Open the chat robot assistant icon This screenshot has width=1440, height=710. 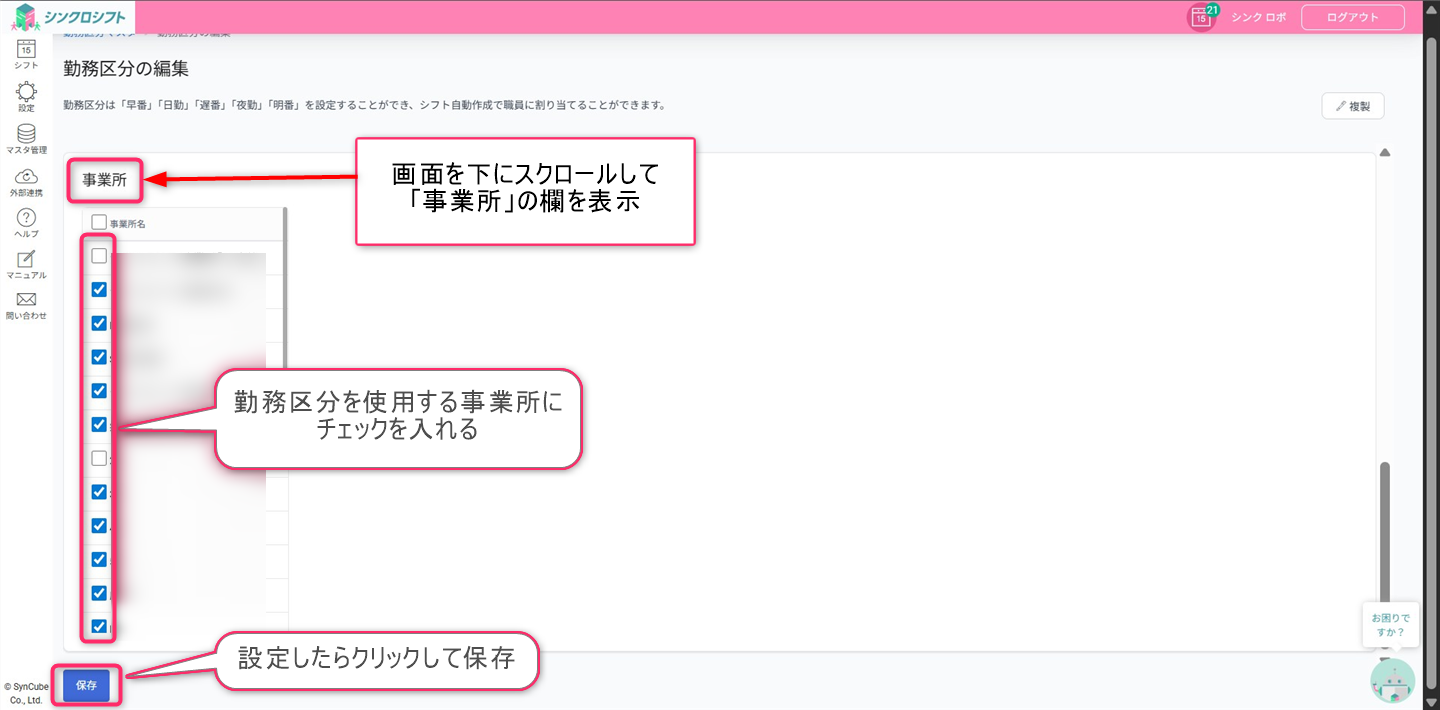[1392, 680]
